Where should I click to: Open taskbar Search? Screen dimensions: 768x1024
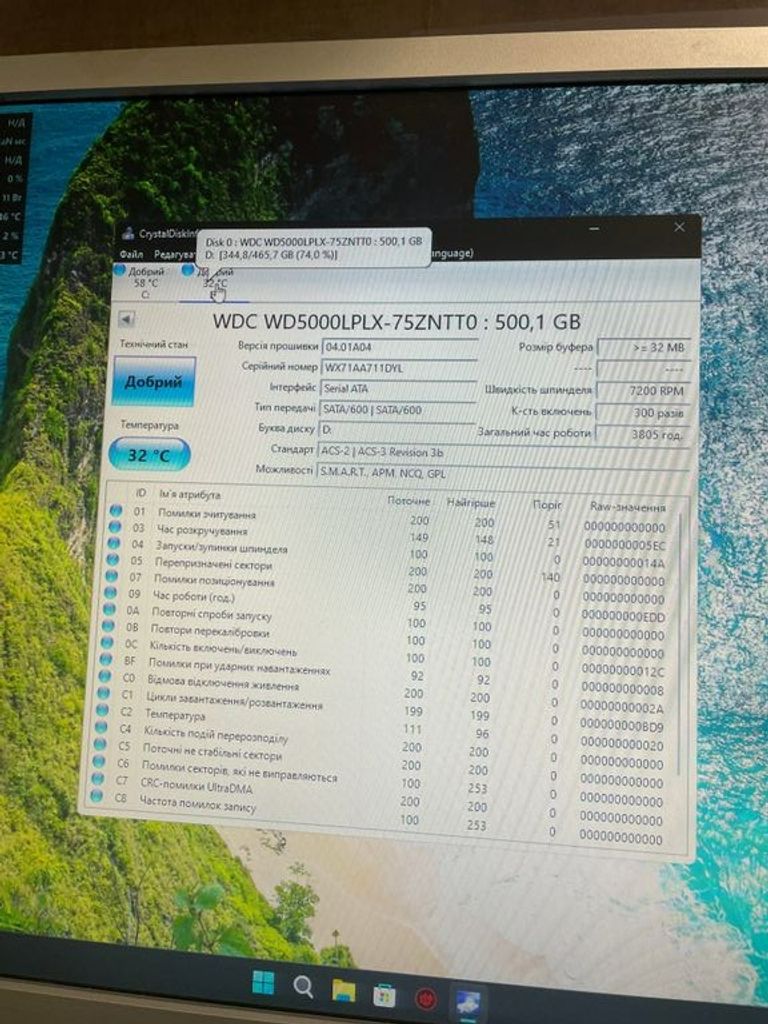tap(303, 987)
